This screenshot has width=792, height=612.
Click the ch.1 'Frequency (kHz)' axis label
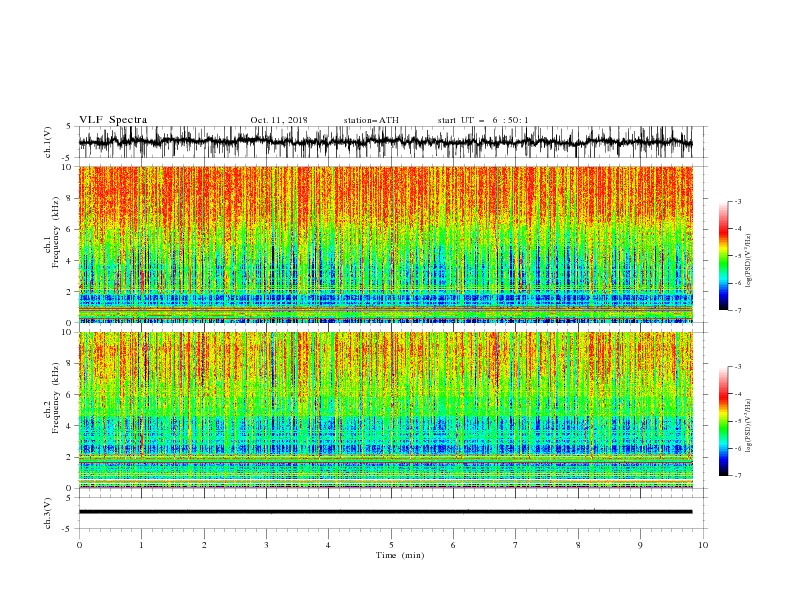[x=55, y=230]
